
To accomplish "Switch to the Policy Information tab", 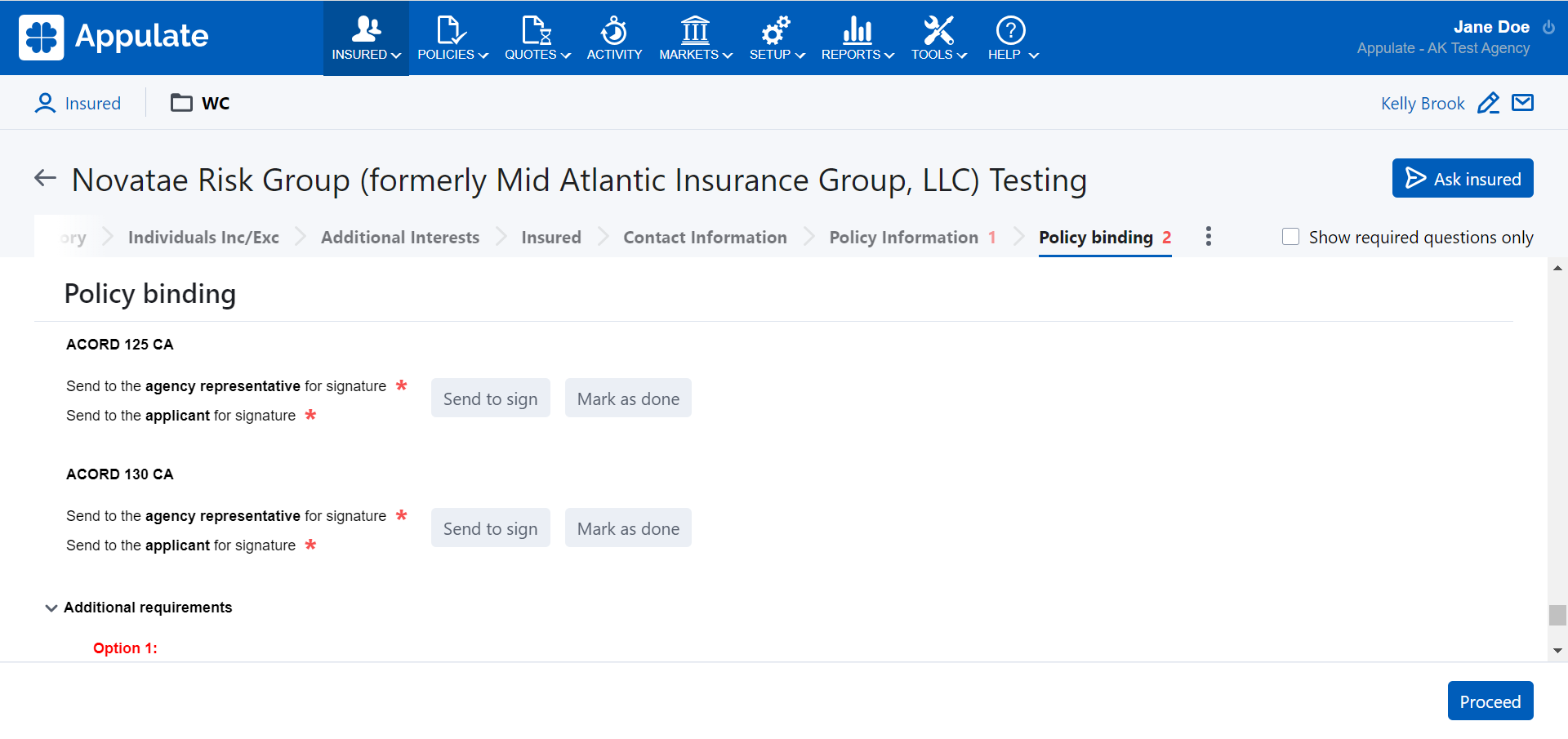I will pos(903,238).
